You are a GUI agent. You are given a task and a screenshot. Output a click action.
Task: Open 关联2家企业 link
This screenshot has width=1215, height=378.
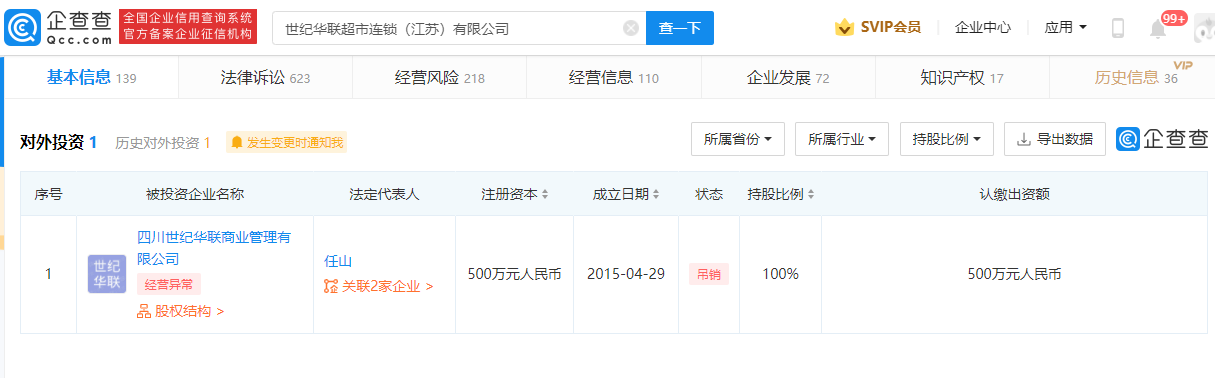378,286
